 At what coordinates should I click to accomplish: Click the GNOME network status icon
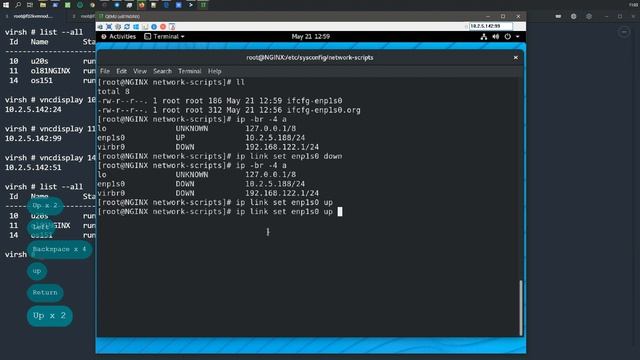pyautogui.click(x=484, y=36)
